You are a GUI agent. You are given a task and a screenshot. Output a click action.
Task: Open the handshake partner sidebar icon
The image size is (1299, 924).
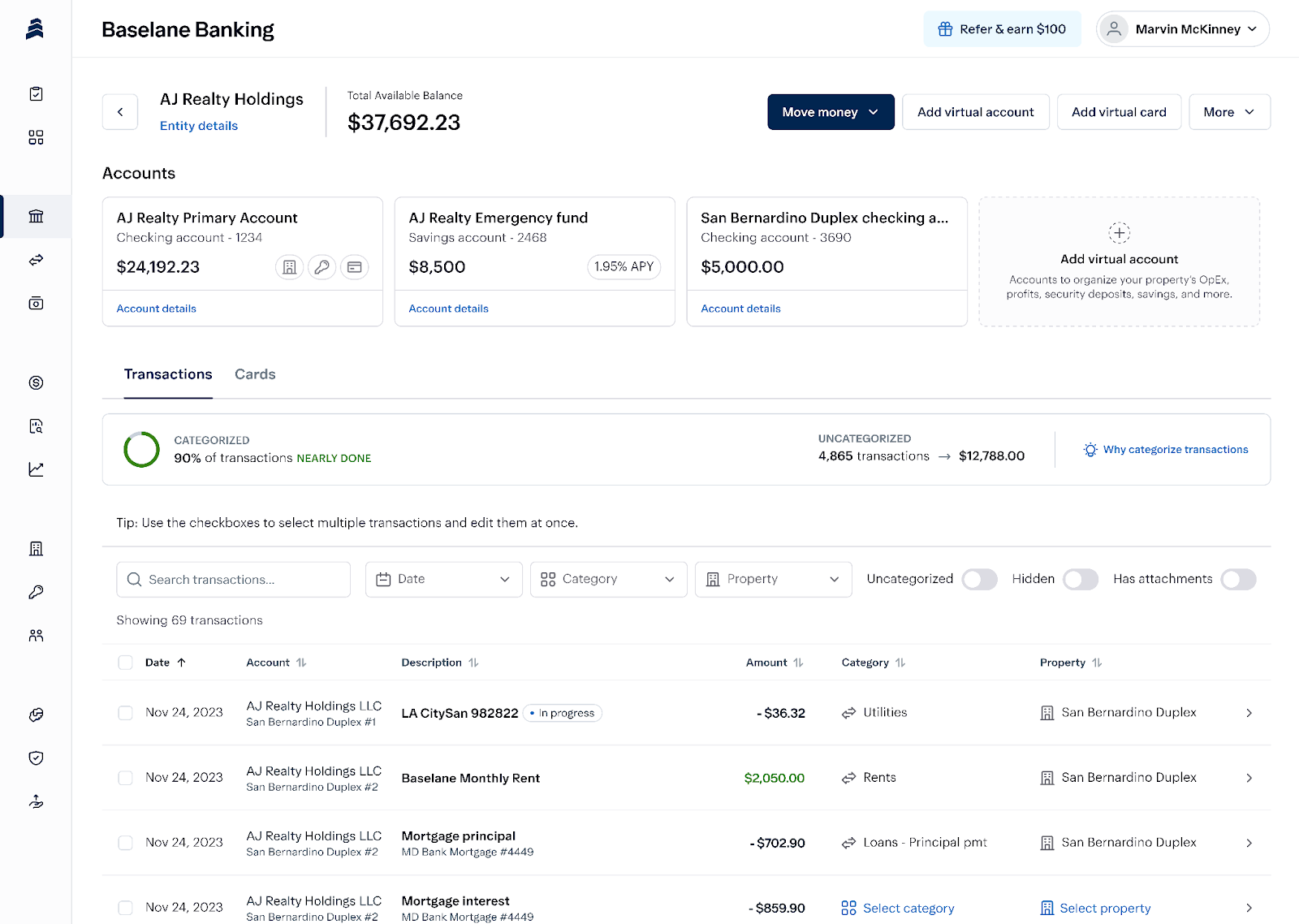(x=36, y=715)
